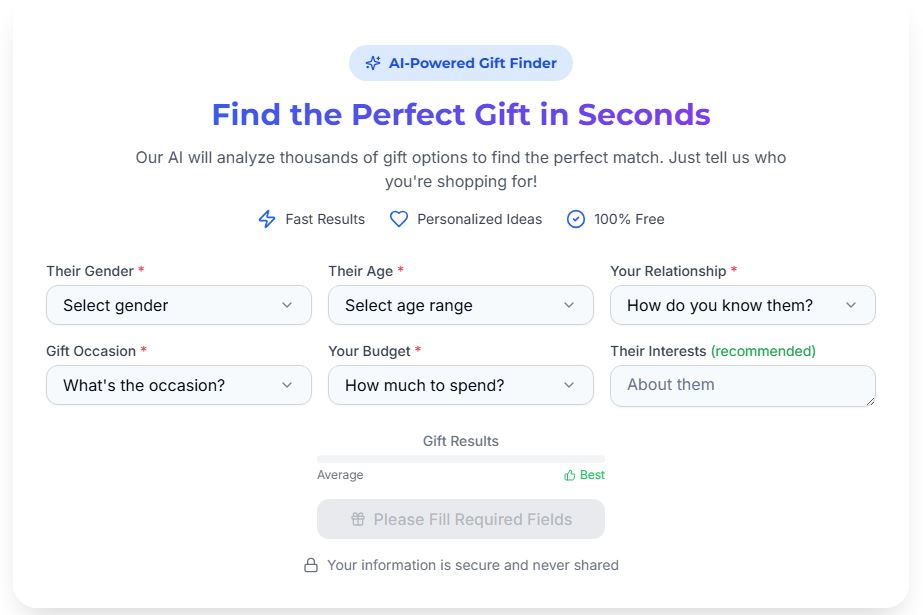Open the How do you know them dropdown
Viewport: 923px width, 615px height.
click(x=742, y=305)
